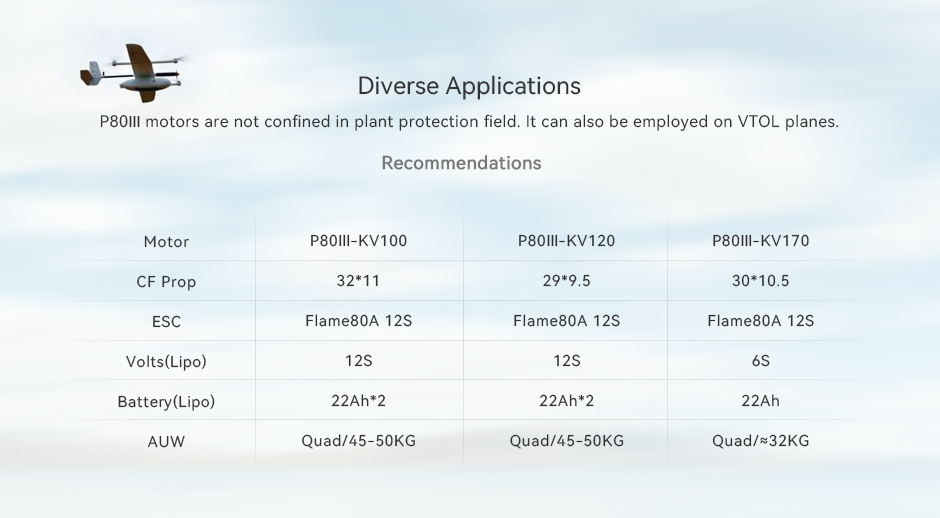
Task: Click the 32*11 prop size cell
Action: tap(358, 281)
